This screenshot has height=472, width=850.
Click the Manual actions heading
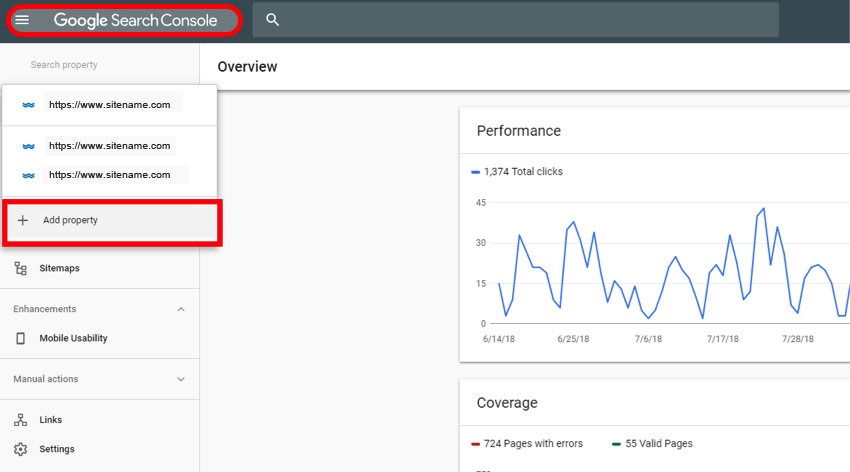coord(46,379)
